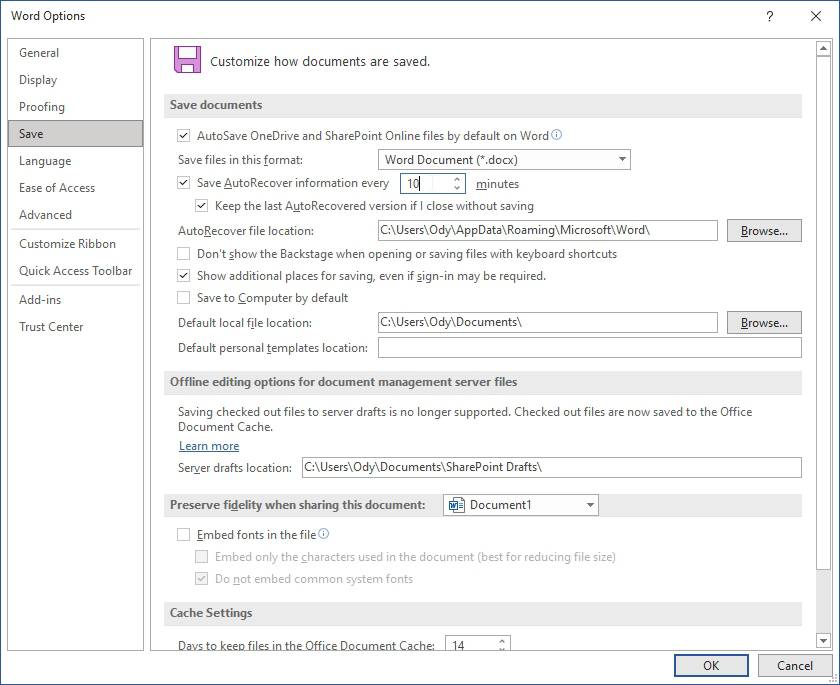Check Embed fonts in the file
This screenshot has width=840, height=685.
click(x=183, y=535)
